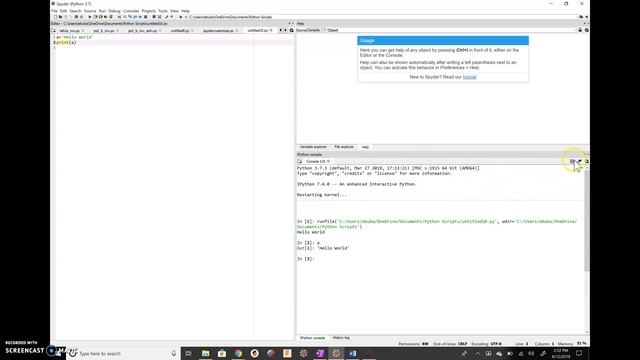This screenshot has width=640, height=360.
Task: Open the Edit menu
Action: [63, 11]
